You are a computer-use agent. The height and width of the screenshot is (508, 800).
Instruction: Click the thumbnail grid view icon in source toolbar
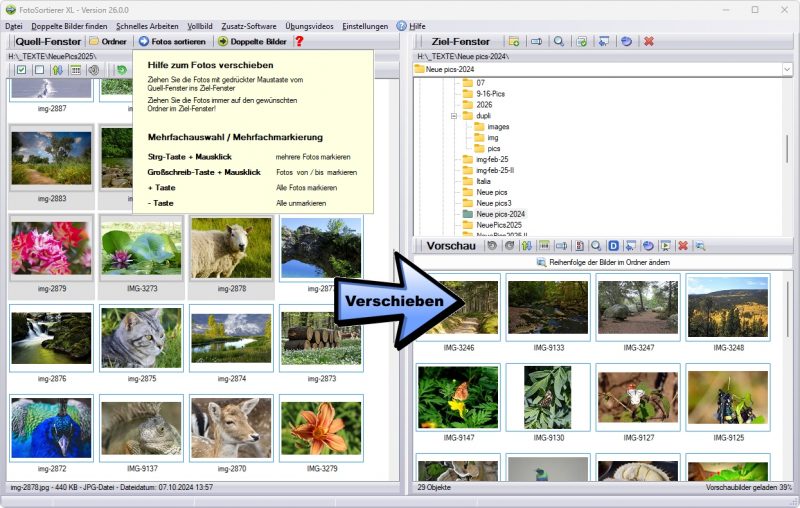[x=76, y=70]
